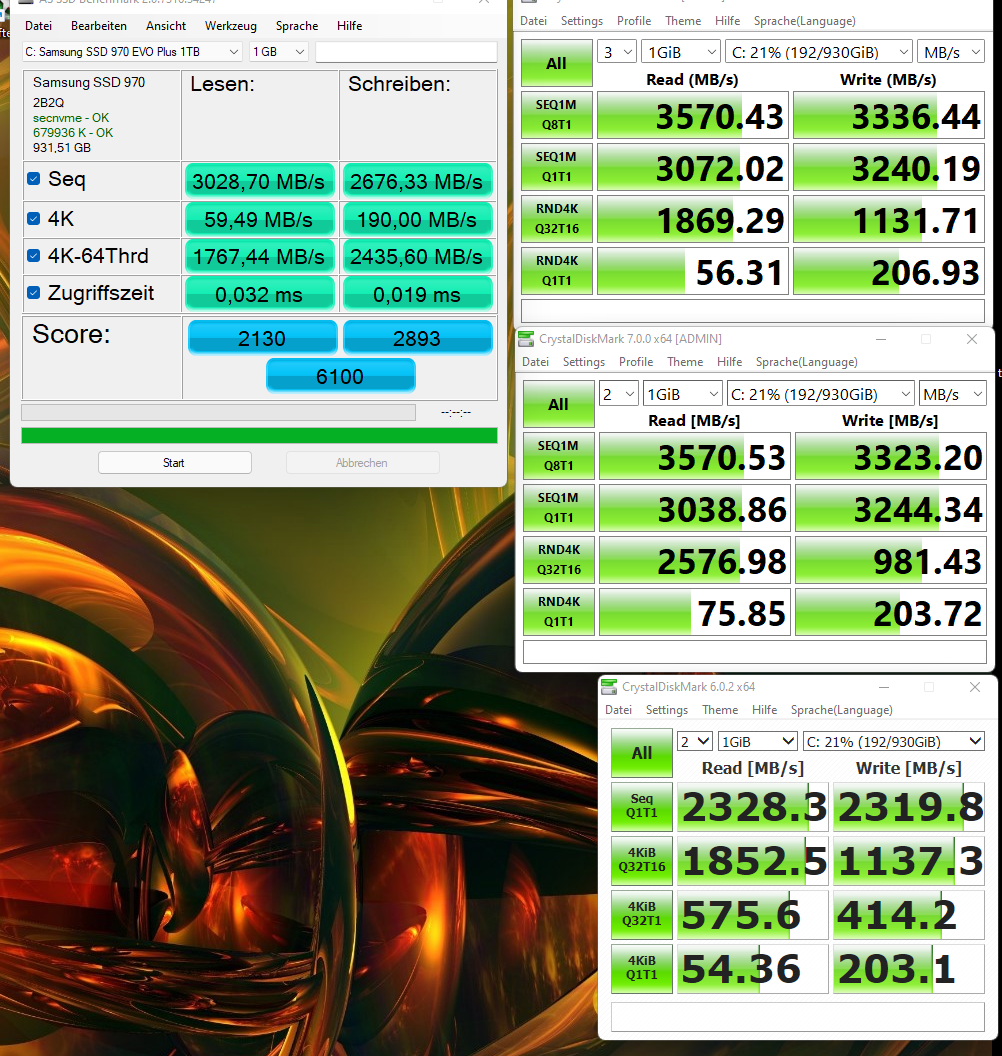The height and width of the screenshot is (1056, 1002).
Task: Open the drive C: dropdown in CrystalDiskMark 7.0.0
Action: click(821, 394)
